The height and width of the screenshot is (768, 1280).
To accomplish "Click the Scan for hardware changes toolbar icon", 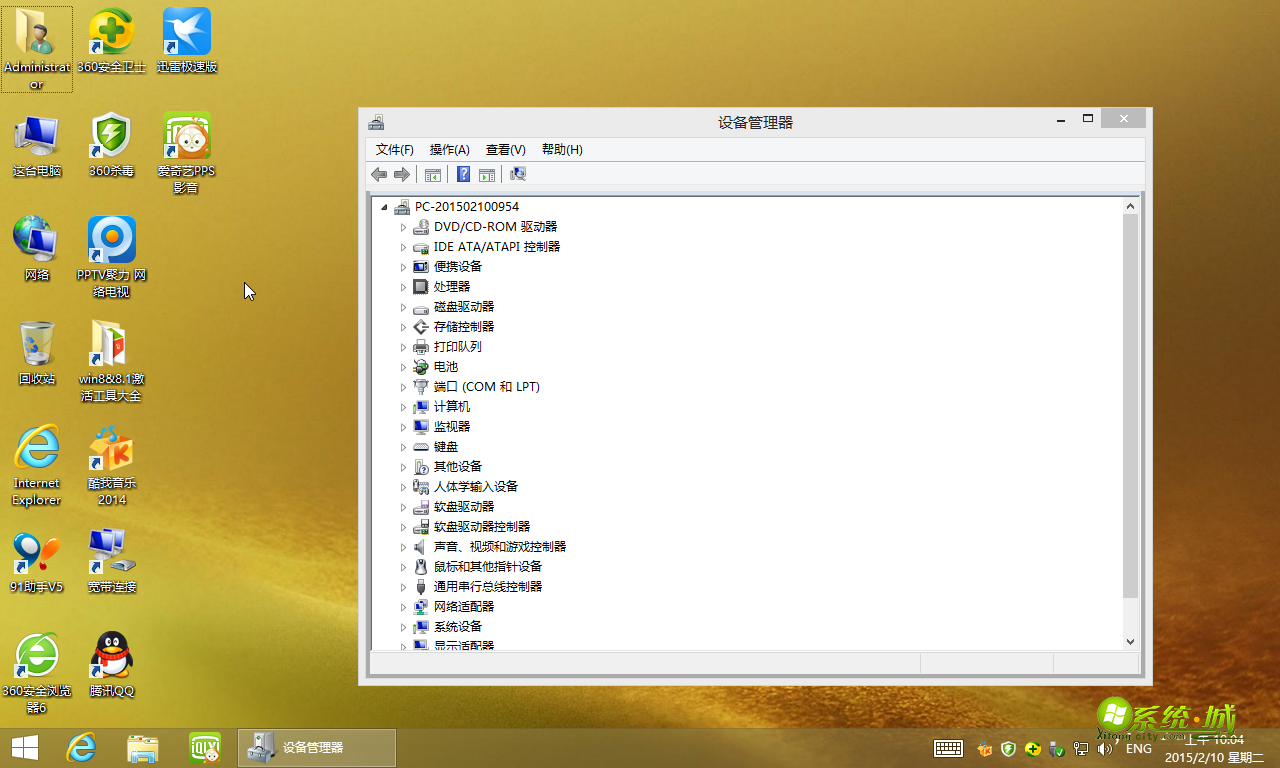I will tap(518, 174).
